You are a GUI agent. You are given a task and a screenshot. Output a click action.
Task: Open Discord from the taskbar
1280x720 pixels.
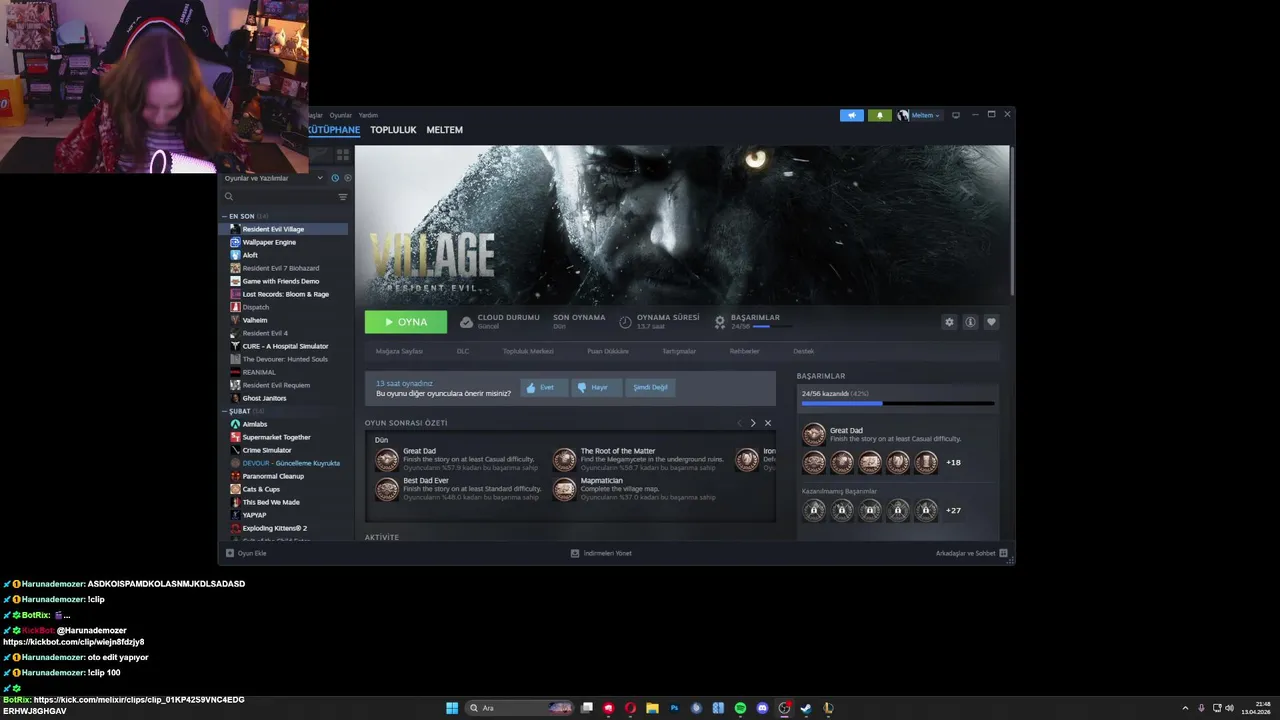click(x=762, y=708)
